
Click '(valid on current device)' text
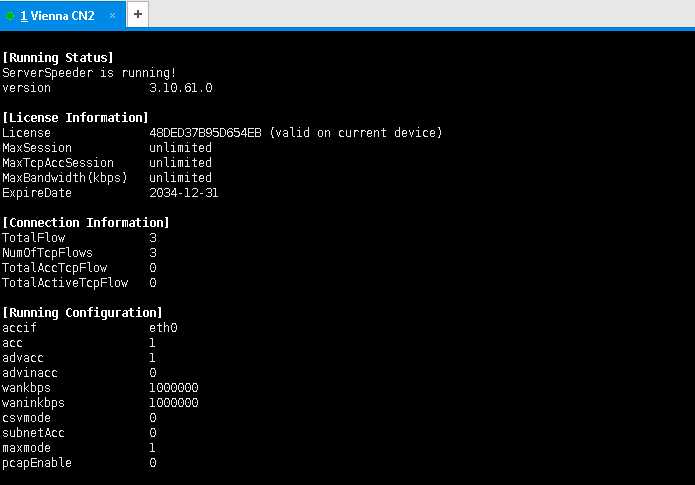point(356,133)
